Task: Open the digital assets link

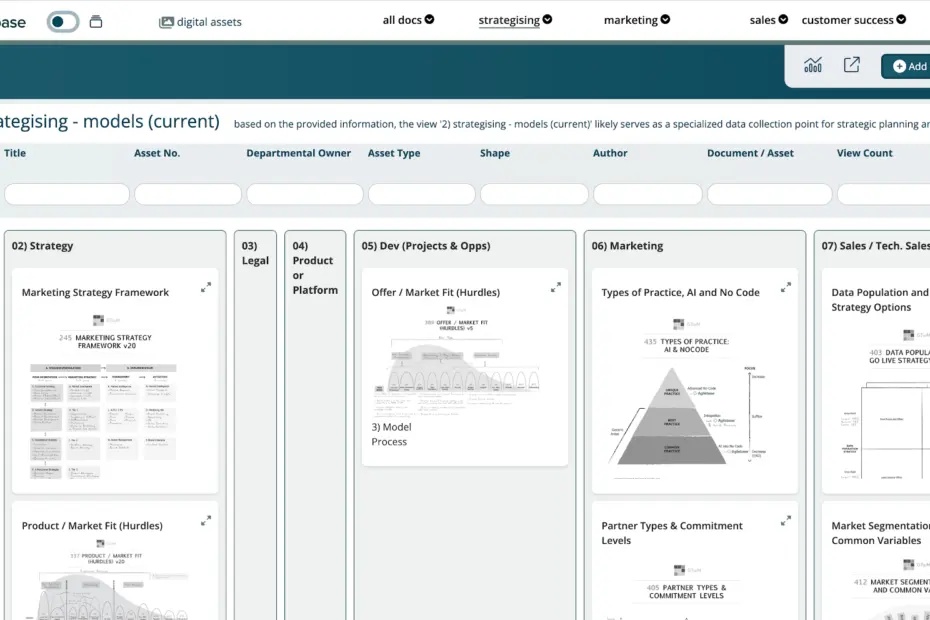Action: [x=209, y=22]
